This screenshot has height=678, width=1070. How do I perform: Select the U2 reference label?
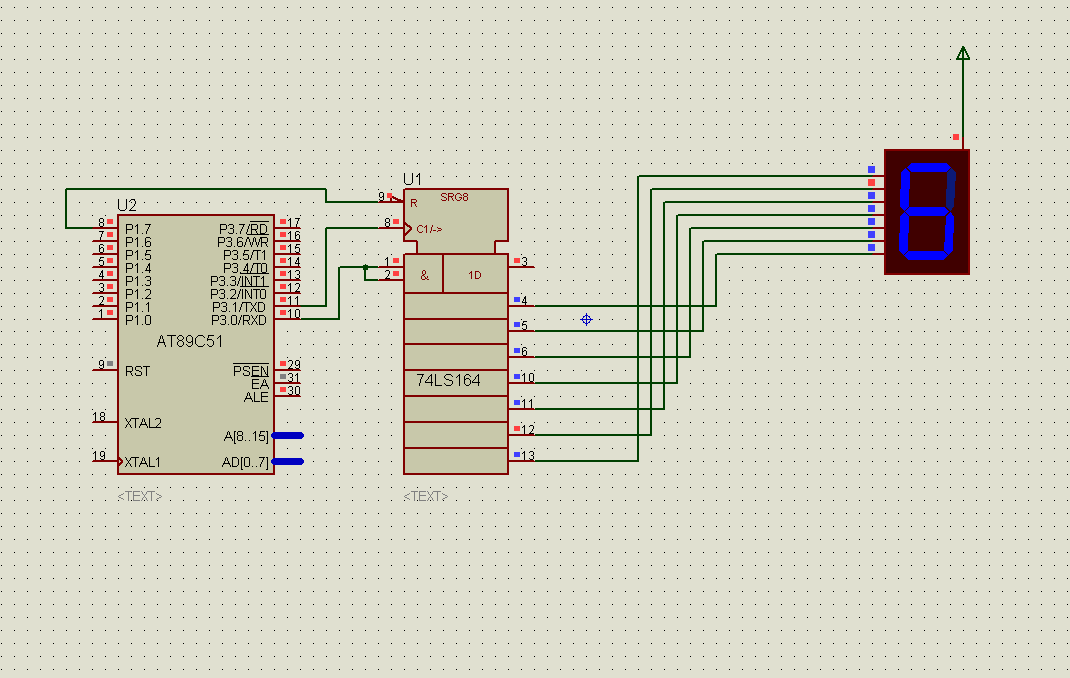click(127, 205)
